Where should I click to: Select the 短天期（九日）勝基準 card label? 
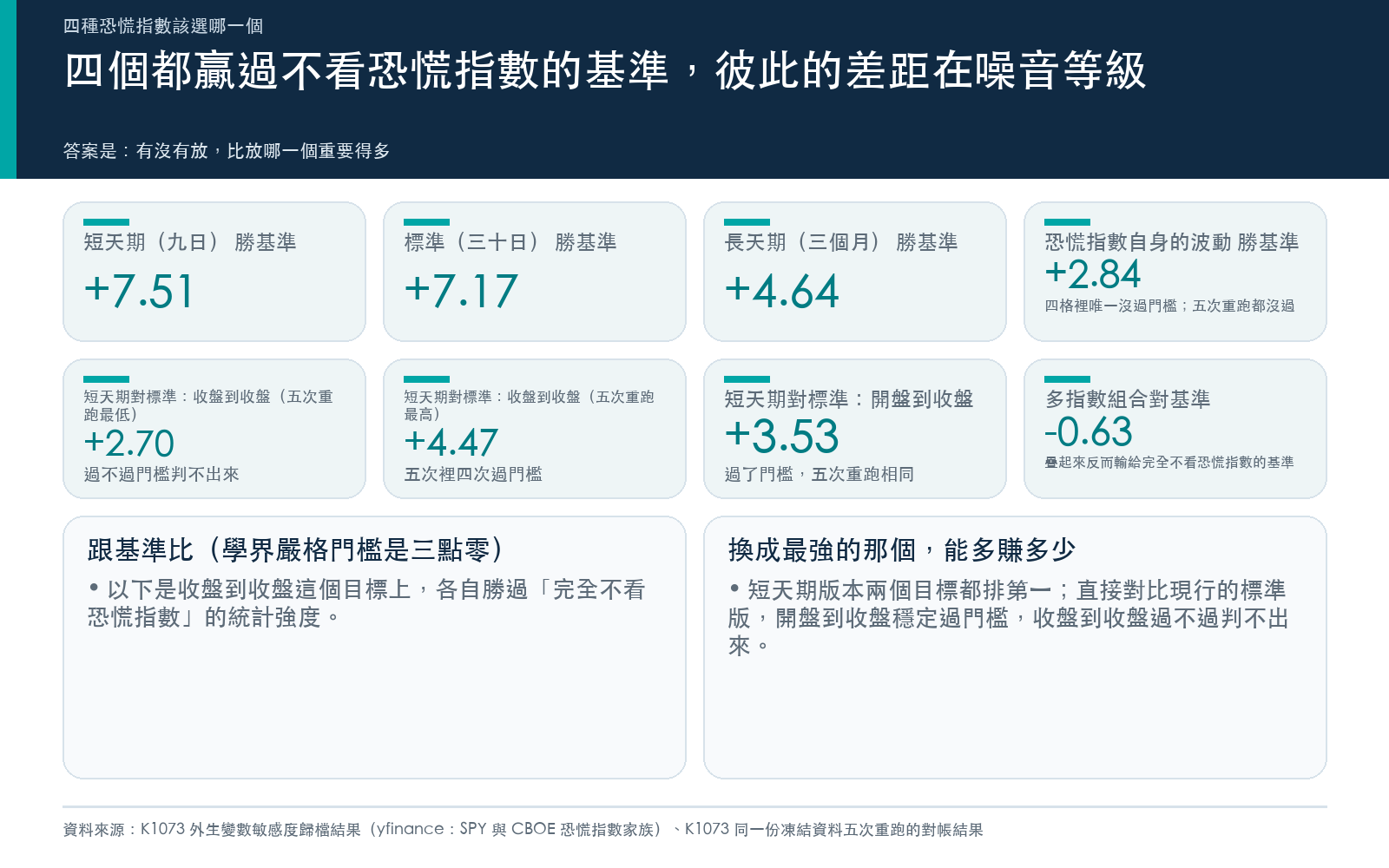tap(190, 242)
